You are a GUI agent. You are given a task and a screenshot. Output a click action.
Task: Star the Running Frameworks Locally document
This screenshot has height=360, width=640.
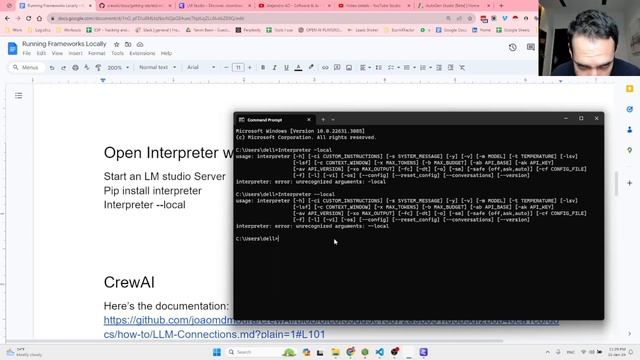[x=117, y=44]
